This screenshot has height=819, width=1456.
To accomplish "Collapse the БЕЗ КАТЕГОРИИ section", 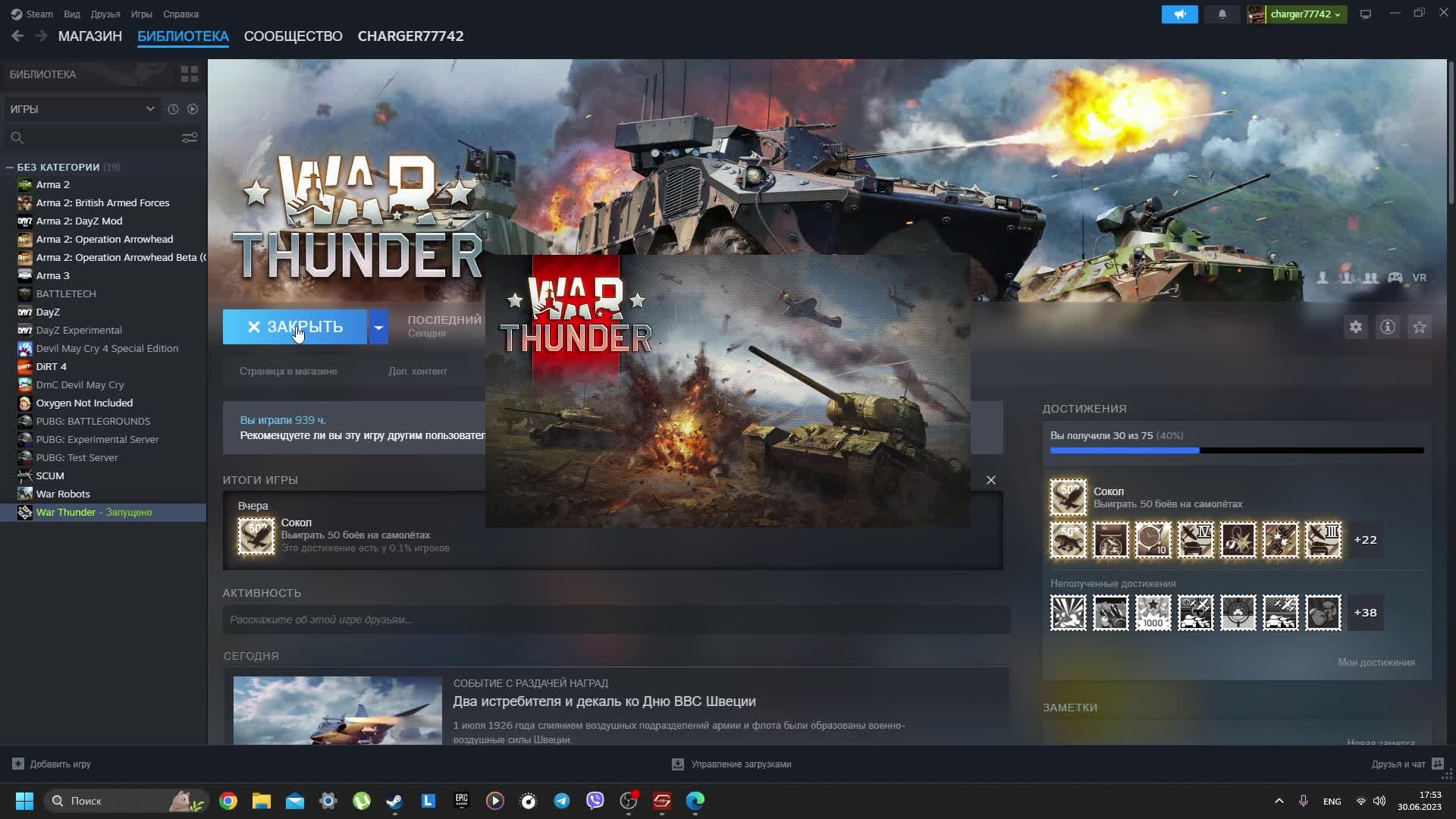I will point(10,167).
